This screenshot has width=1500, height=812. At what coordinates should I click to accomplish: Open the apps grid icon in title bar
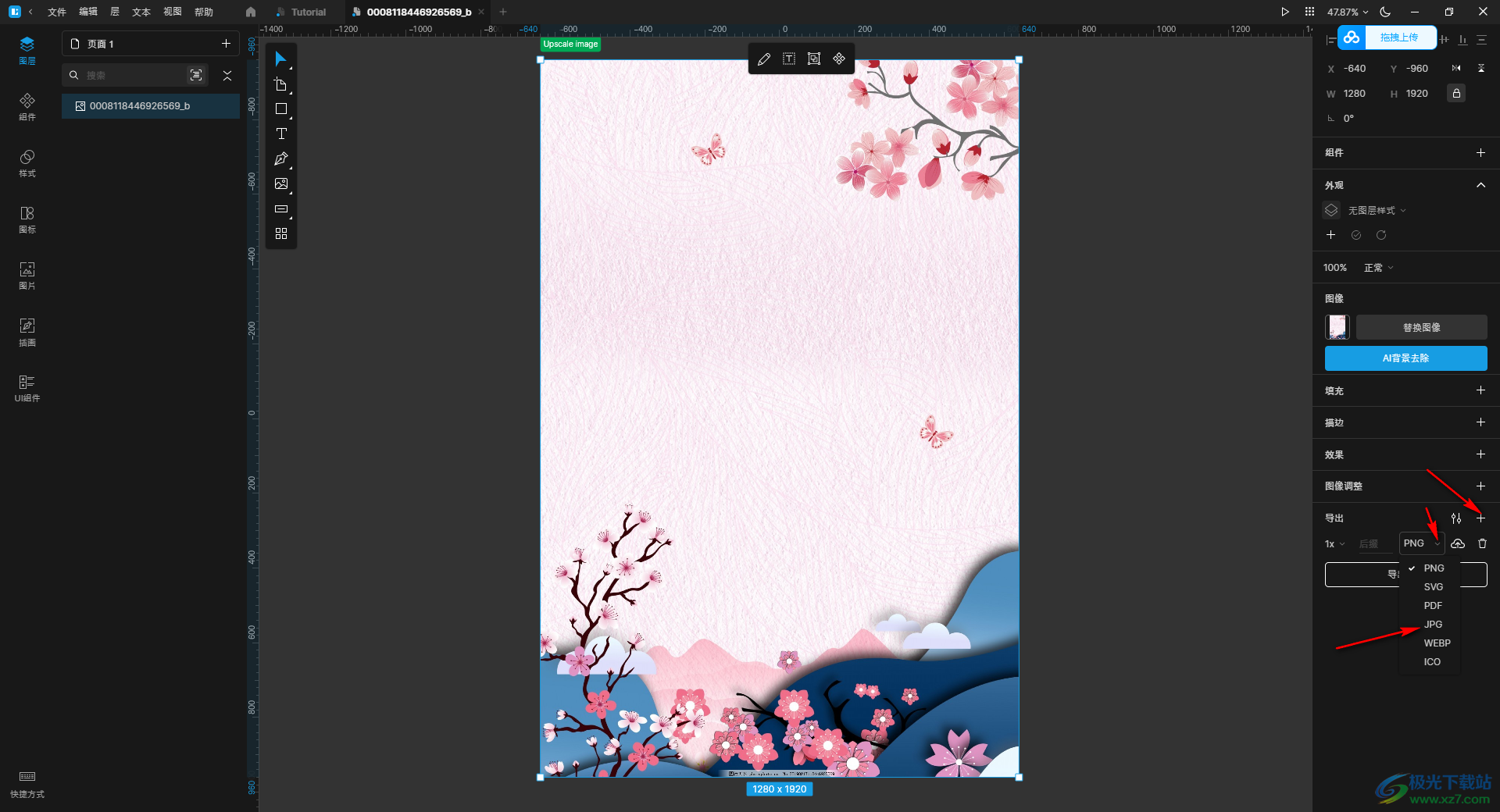[x=1309, y=12]
